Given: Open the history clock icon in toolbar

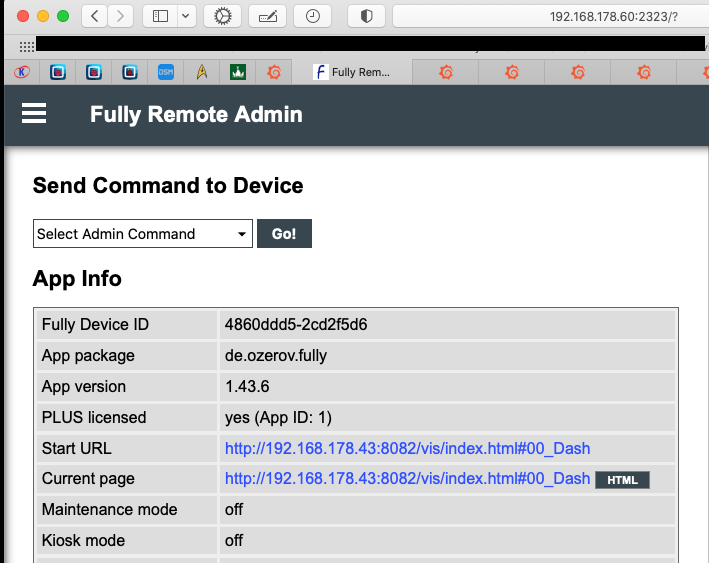Looking at the screenshot, I should click(x=313, y=16).
